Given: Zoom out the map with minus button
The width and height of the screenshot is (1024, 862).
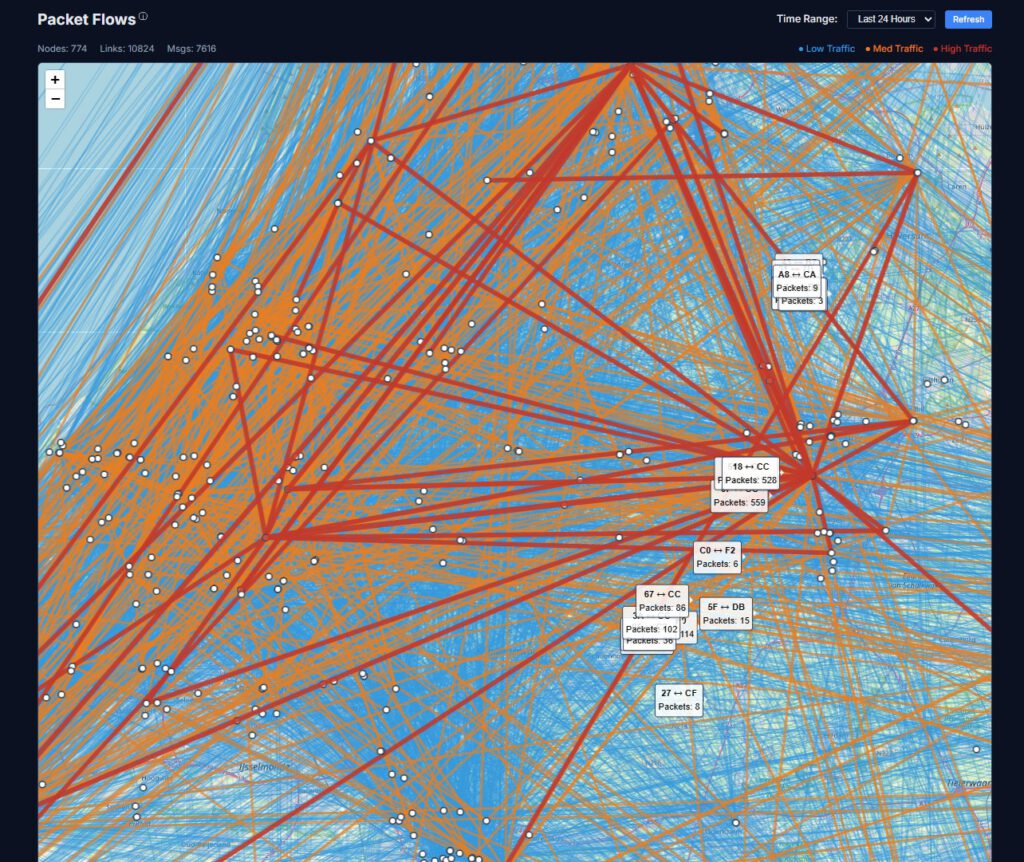Looking at the screenshot, I should [x=55, y=98].
